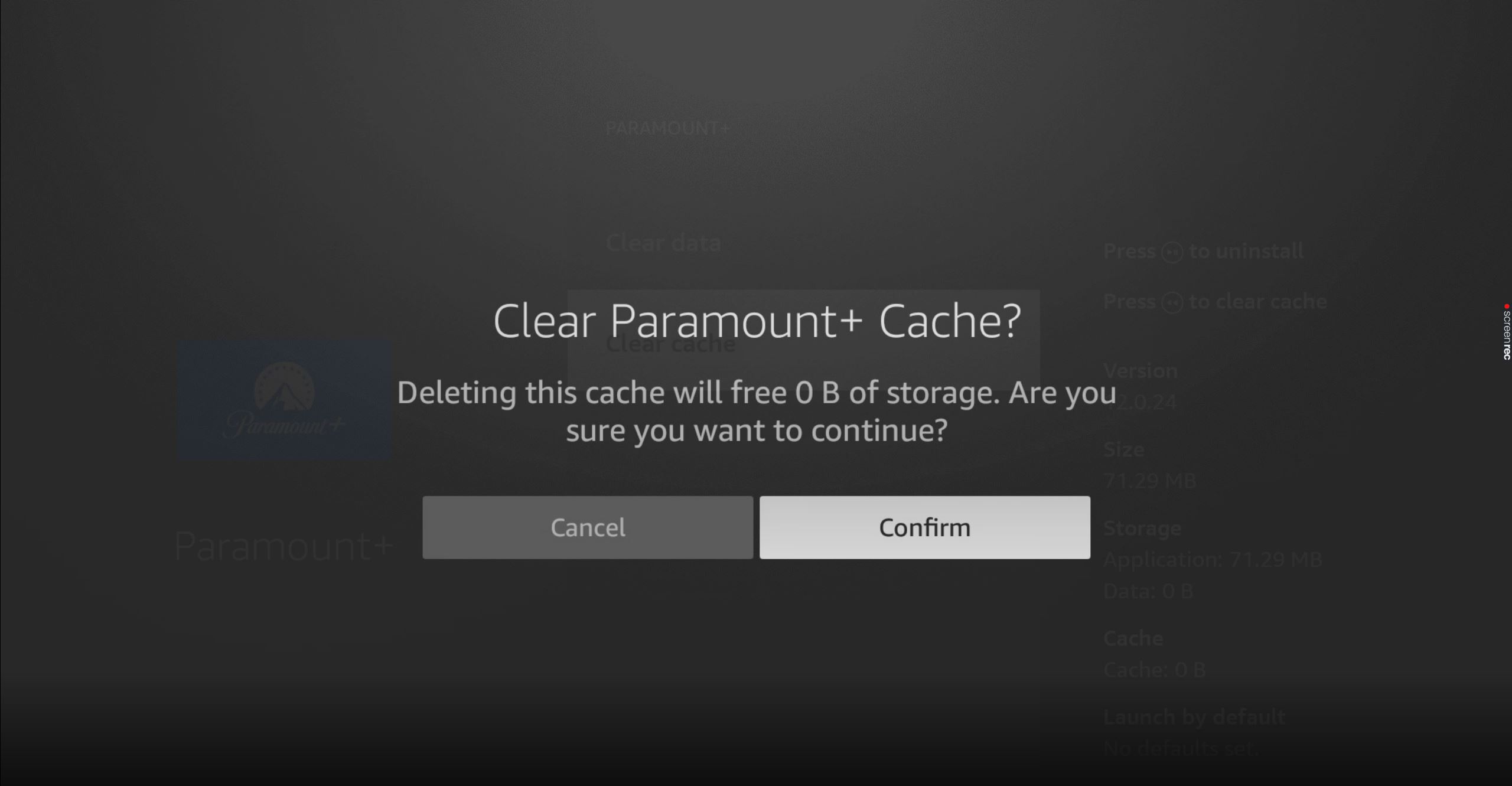Click the Data: 0 B storage line

(x=1148, y=591)
